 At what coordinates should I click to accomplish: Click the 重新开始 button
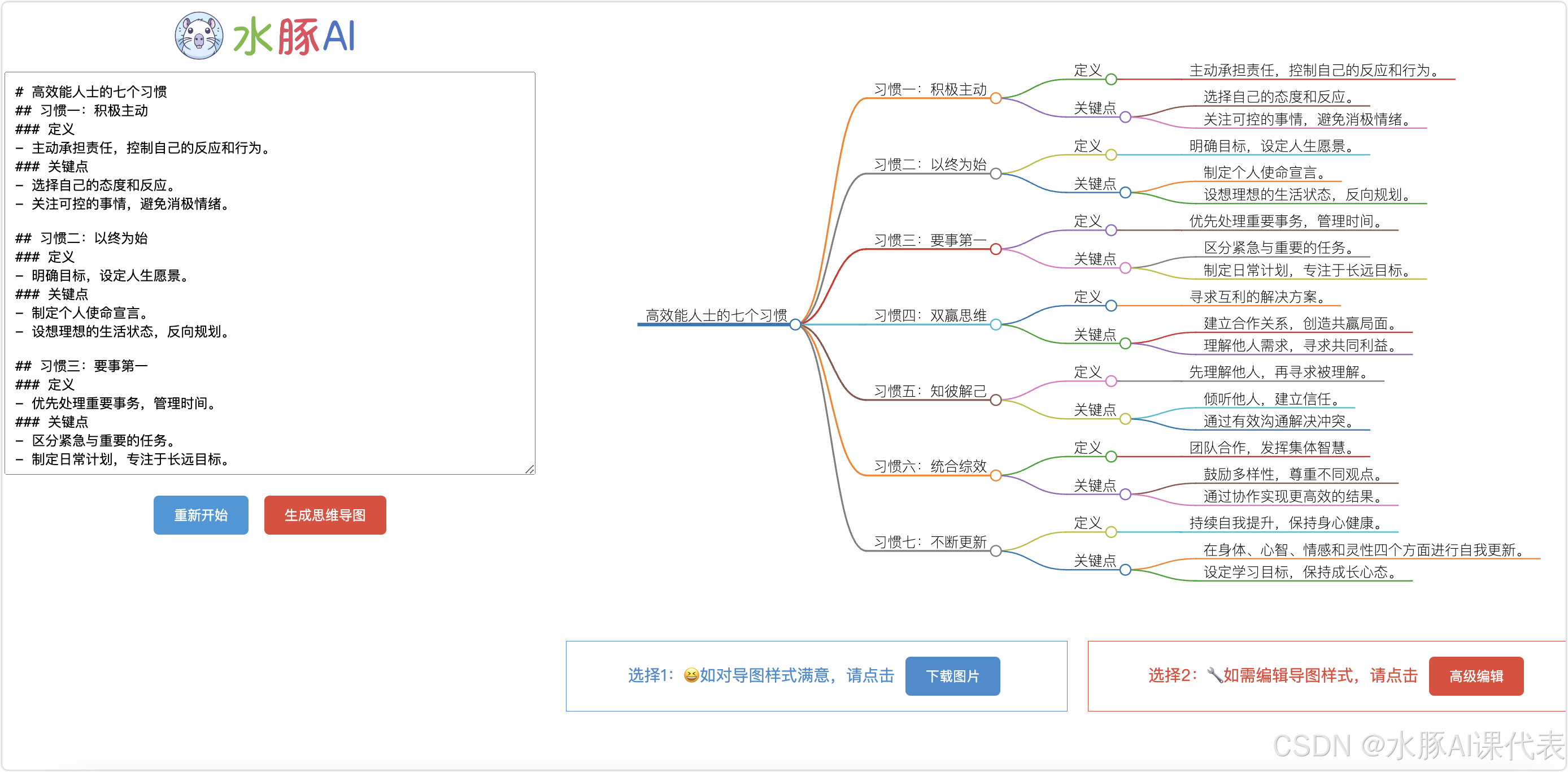201,515
